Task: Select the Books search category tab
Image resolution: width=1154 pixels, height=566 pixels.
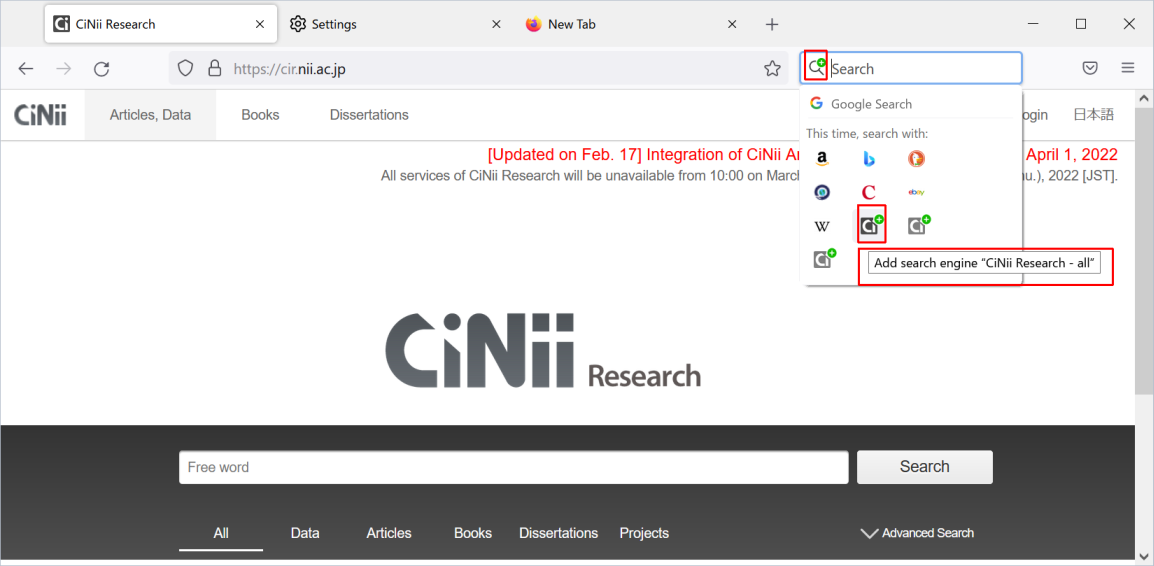Action: click(x=472, y=533)
